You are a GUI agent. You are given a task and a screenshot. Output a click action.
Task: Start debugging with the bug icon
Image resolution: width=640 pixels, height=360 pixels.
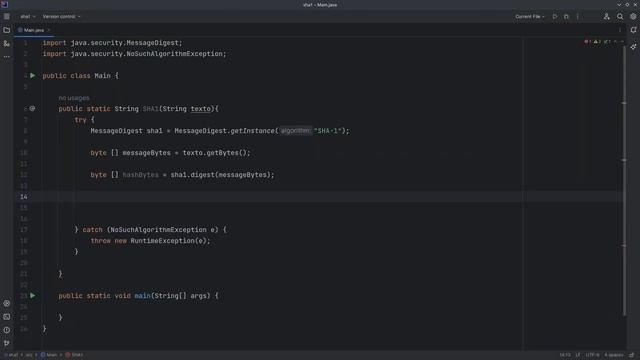click(x=566, y=17)
